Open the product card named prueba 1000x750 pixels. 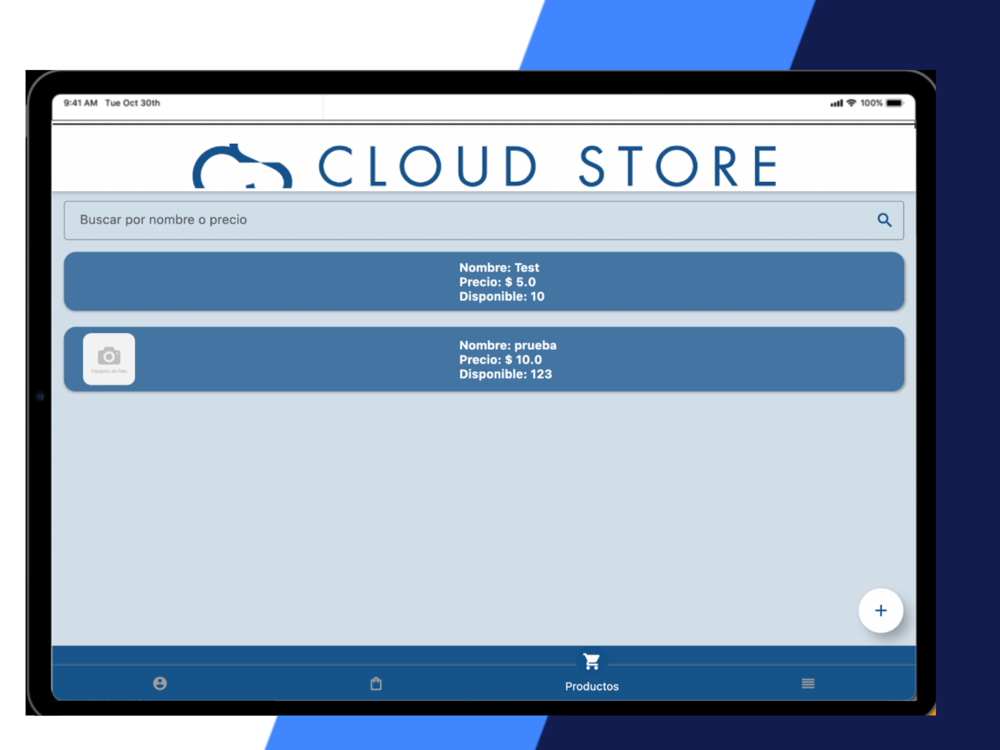coord(483,359)
